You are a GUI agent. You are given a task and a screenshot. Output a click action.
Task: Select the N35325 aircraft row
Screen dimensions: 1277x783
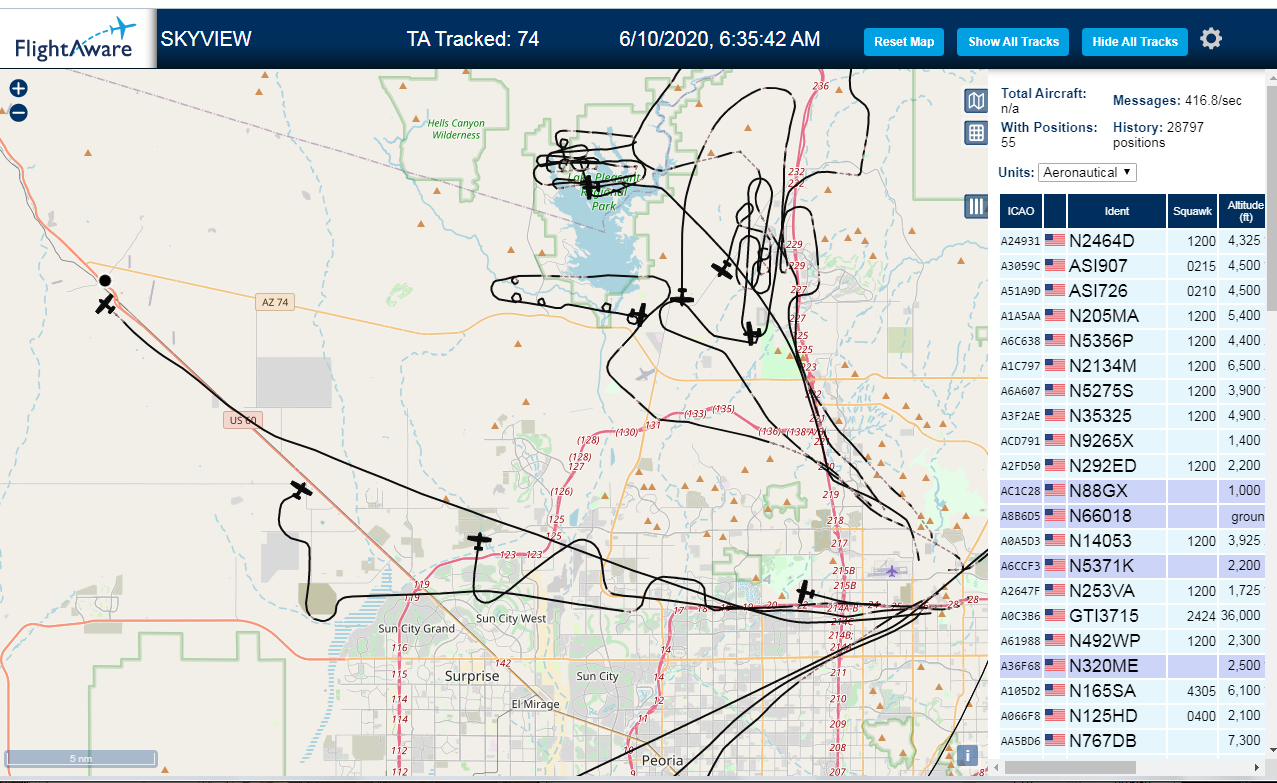[x=1132, y=416]
